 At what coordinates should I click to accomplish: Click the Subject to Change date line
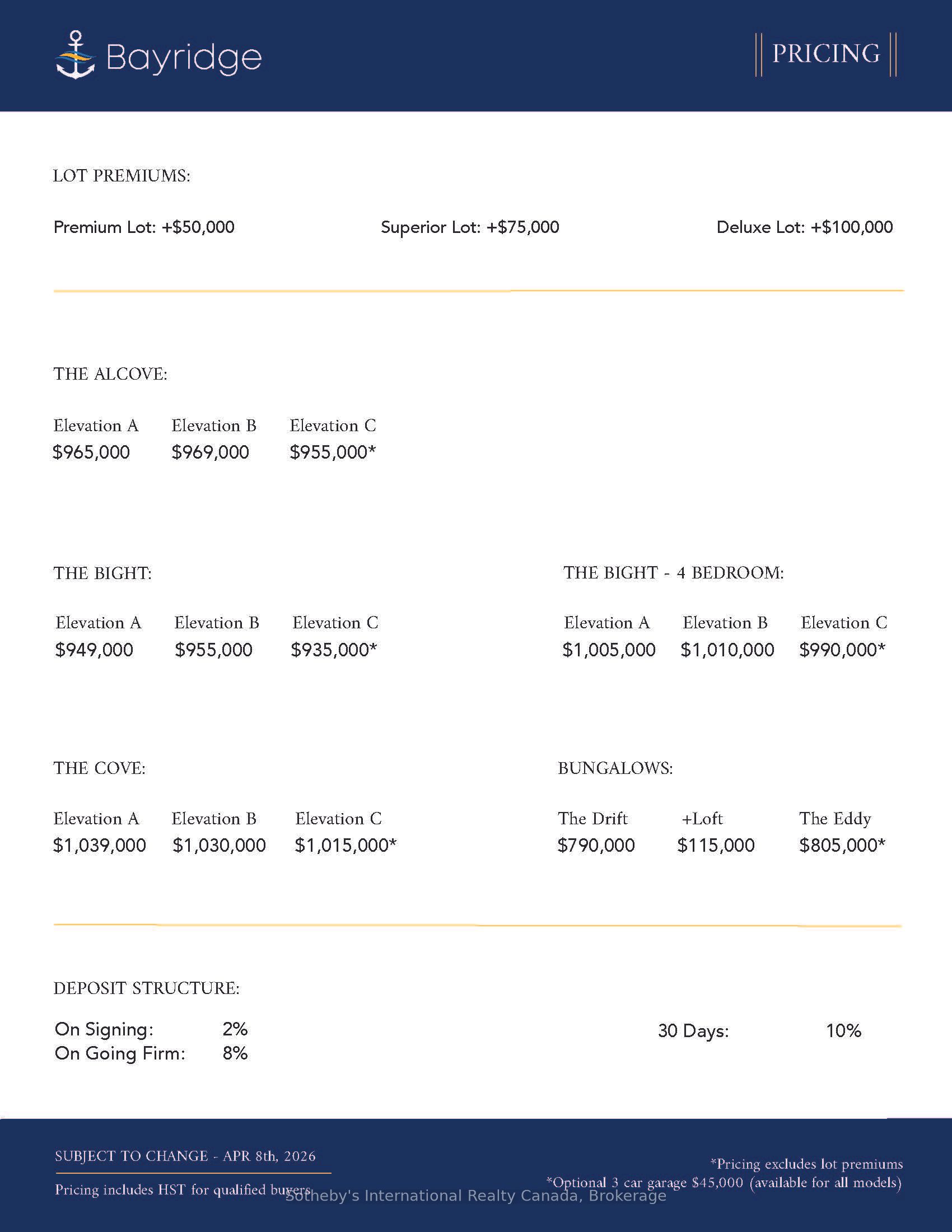click(x=185, y=1156)
